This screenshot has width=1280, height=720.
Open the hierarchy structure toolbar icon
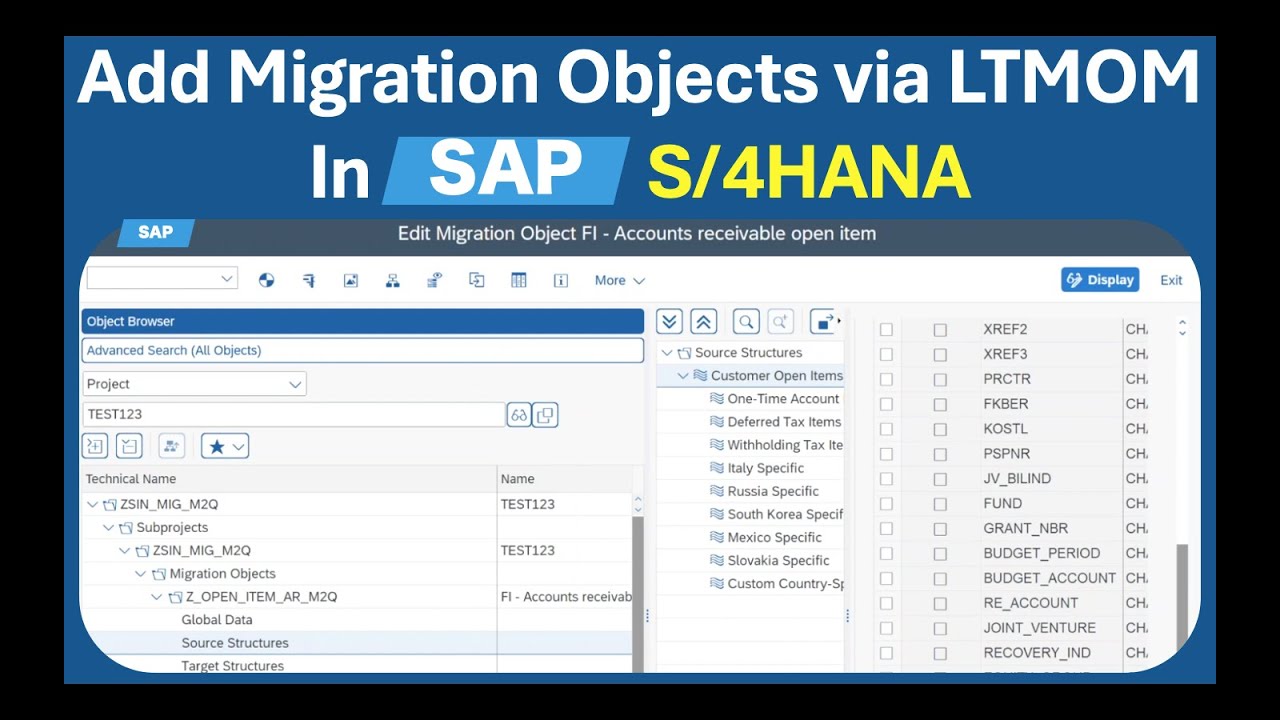393,281
